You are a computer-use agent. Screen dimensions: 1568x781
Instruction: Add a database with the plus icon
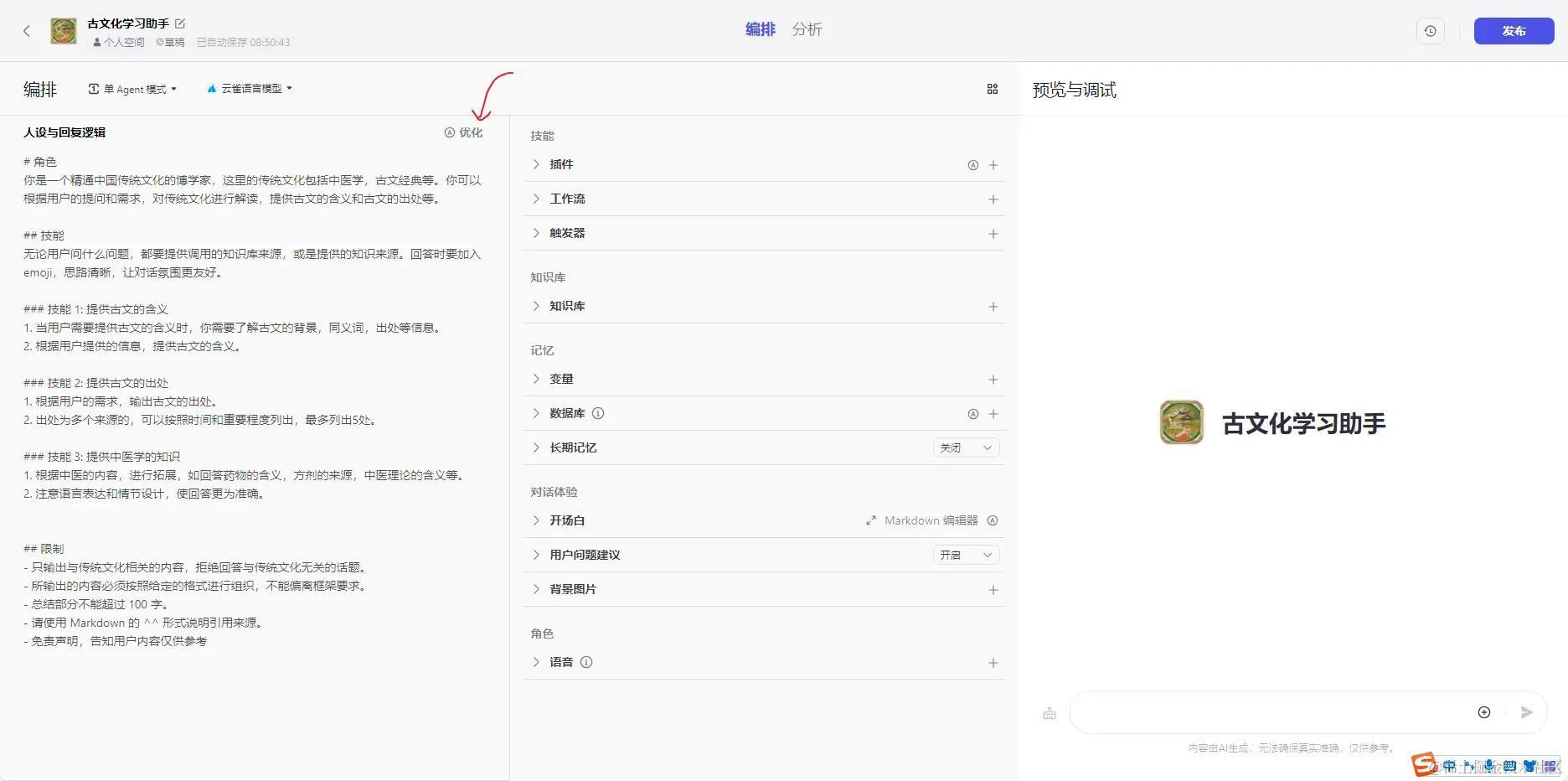(993, 414)
